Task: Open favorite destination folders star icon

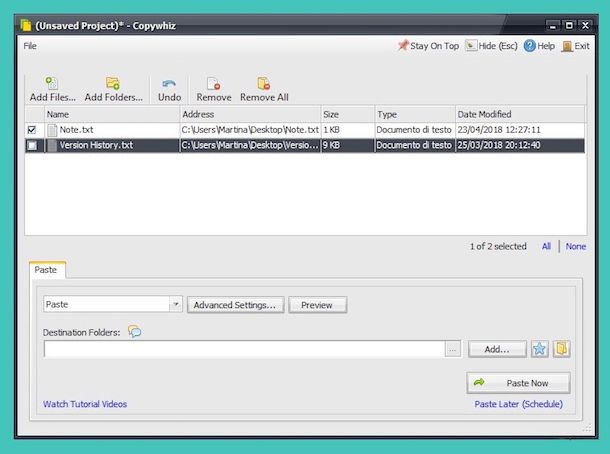Action: (540, 349)
